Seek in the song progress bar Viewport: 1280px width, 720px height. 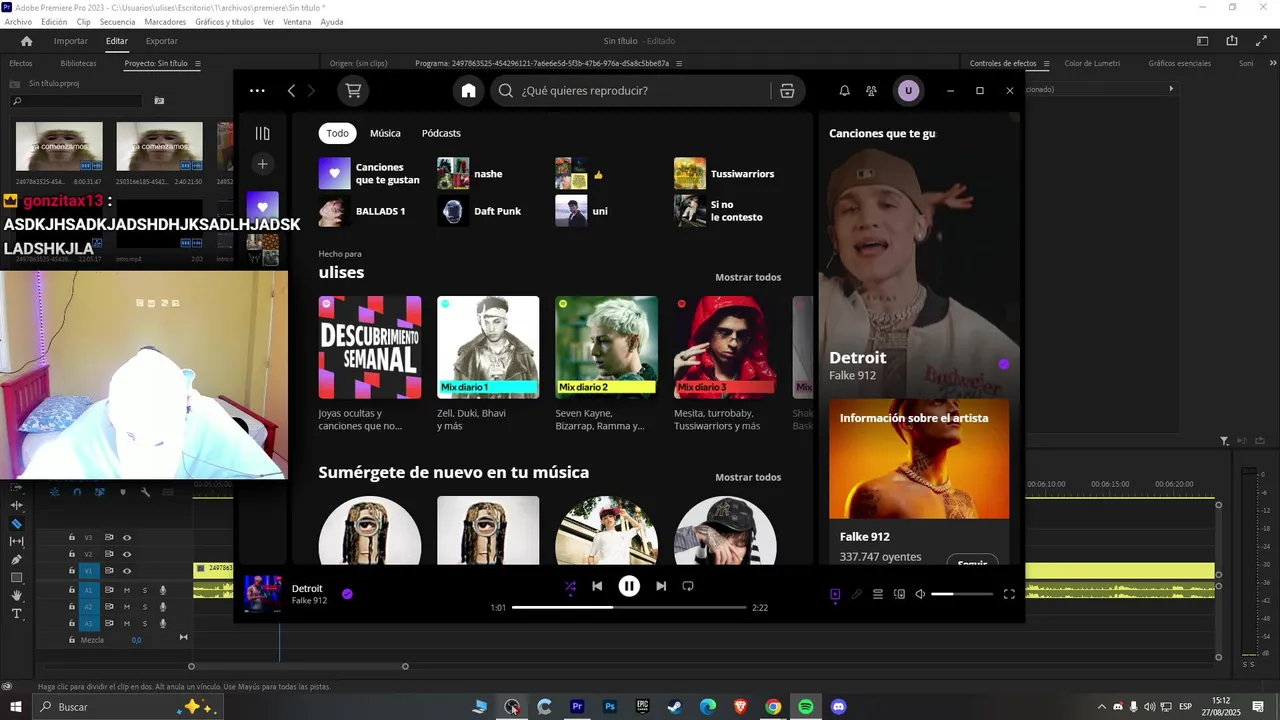(629, 607)
